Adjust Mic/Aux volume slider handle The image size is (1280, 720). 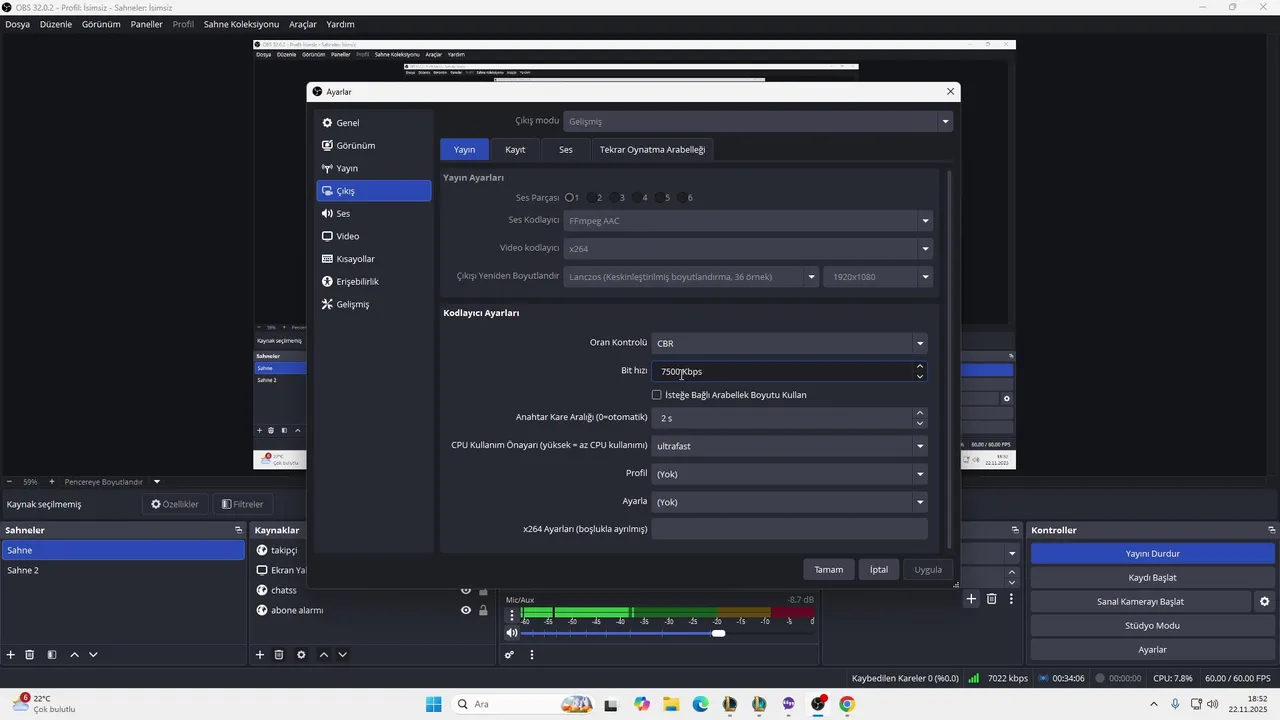point(718,633)
